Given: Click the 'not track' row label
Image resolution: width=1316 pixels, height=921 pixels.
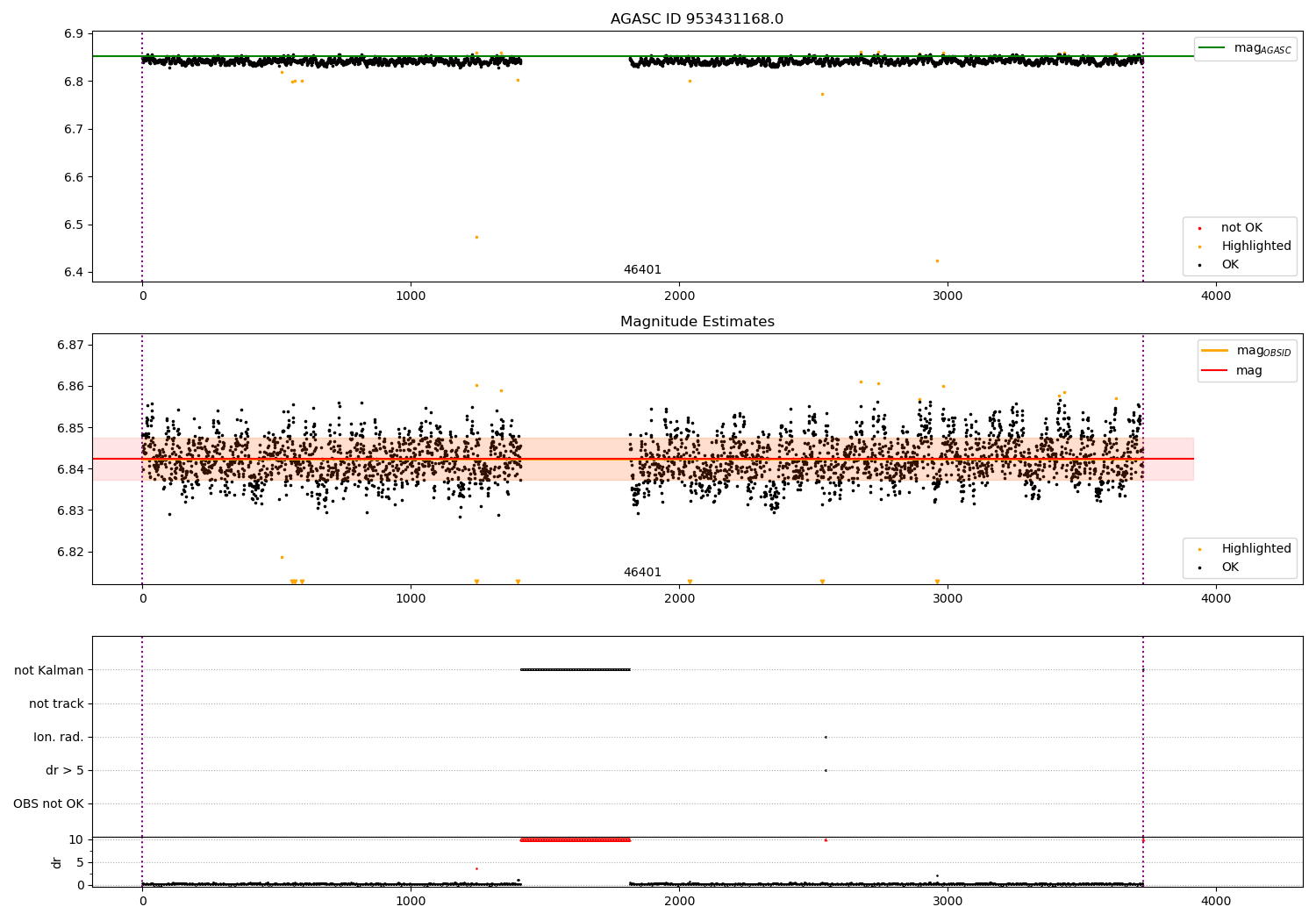Looking at the screenshot, I should click(x=56, y=703).
